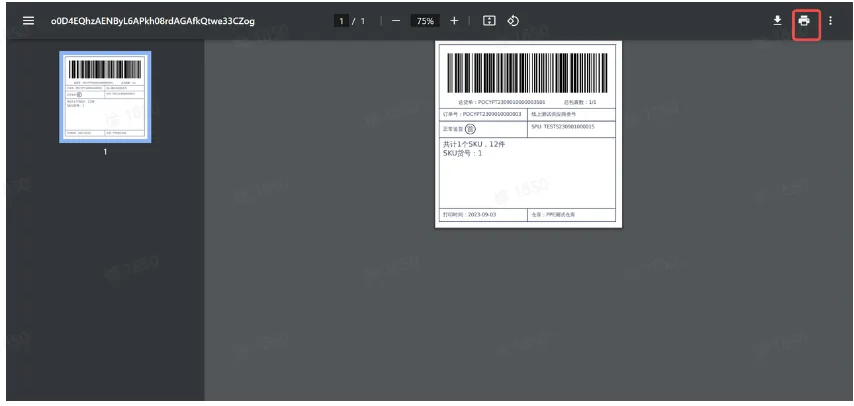
Task: Click the 打印时间 2023-09-03 text
Action: [x=469, y=215]
